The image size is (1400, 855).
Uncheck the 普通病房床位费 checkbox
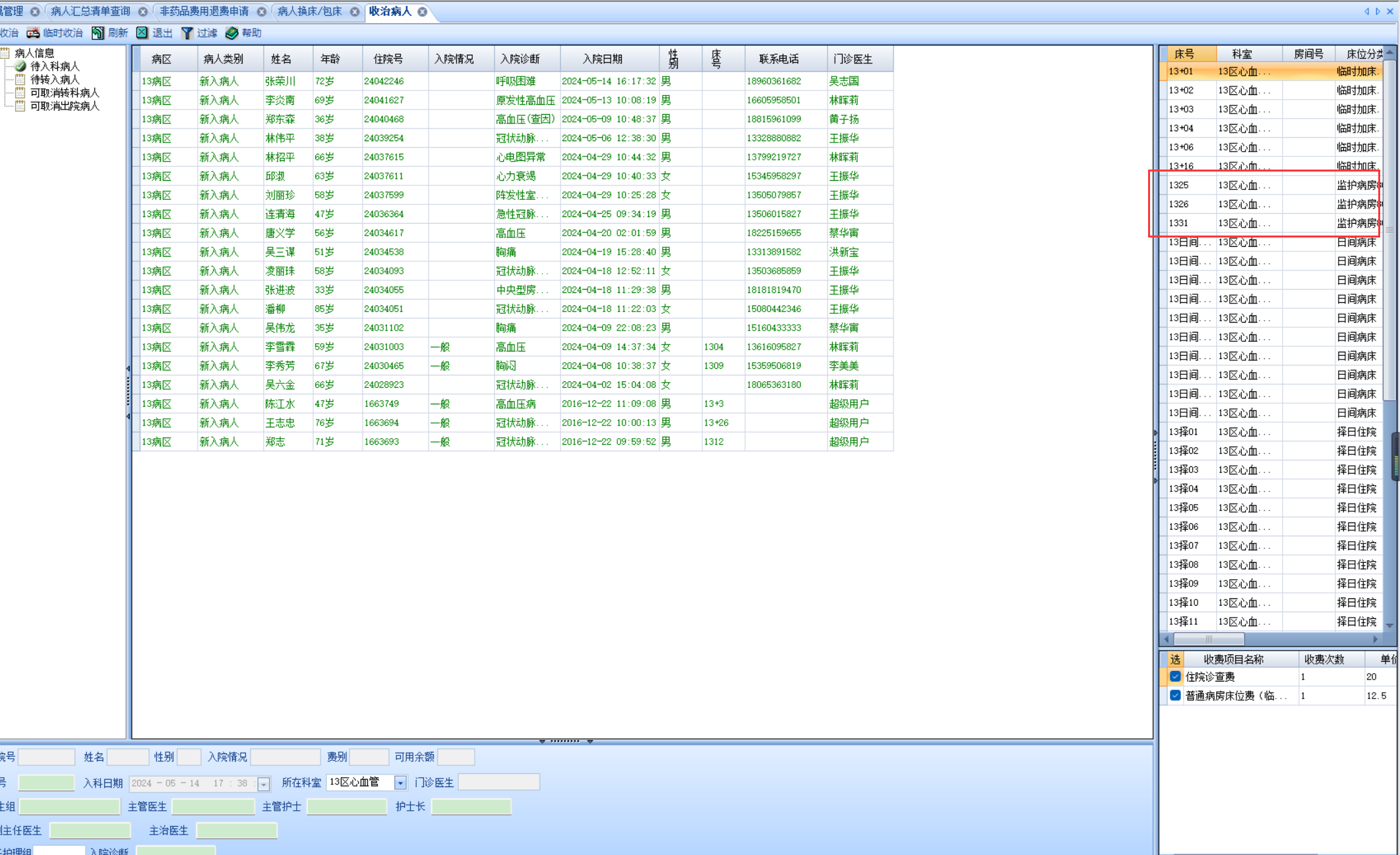(1175, 695)
